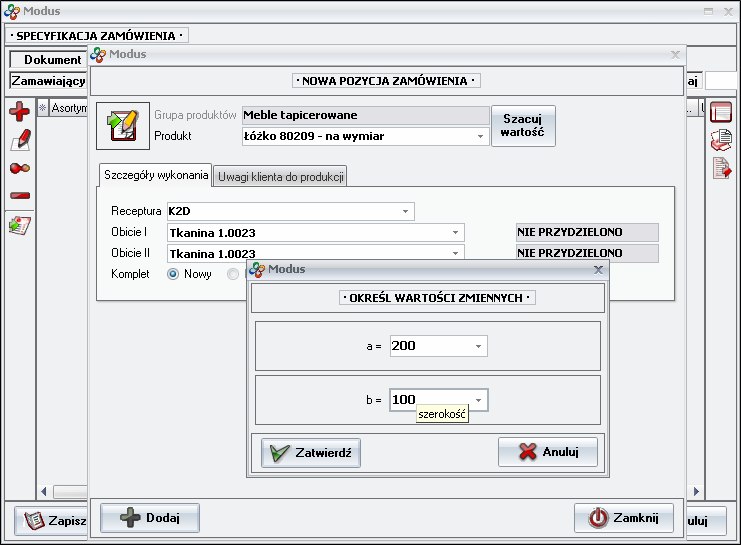This screenshot has width=741, height=545.
Task: Click into the 'b' value input field
Action: point(430,399)
